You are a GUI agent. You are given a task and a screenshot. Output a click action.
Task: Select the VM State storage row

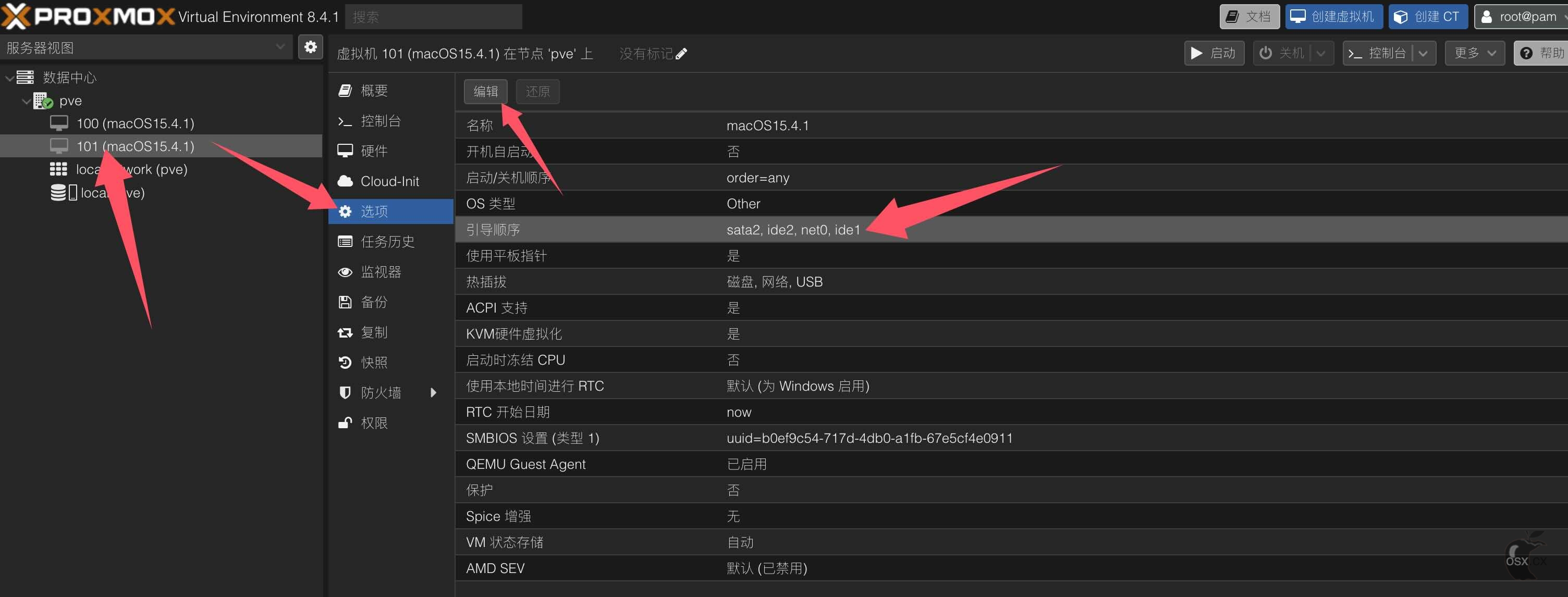(x=1011, y=542)
